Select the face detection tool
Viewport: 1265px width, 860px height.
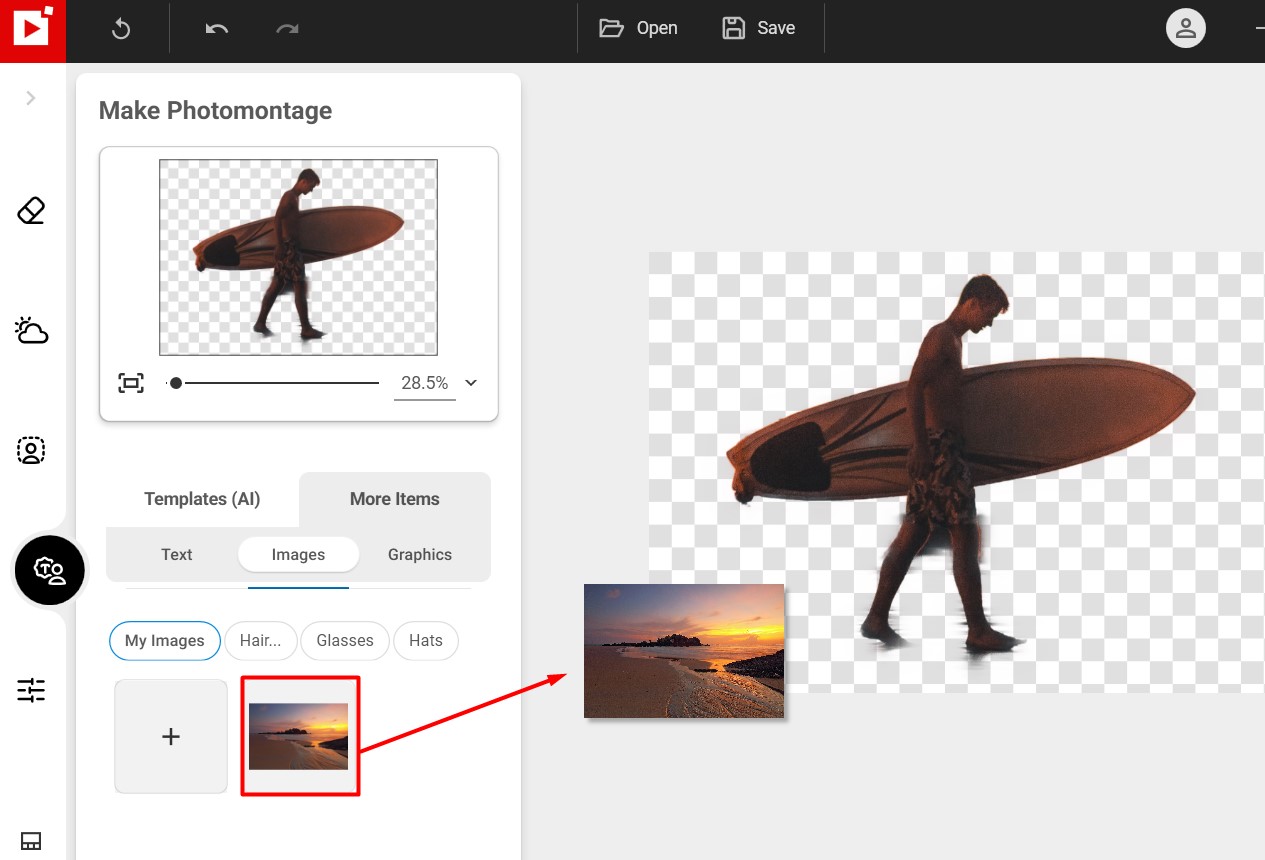pyautogui.click(x=31, y=450)
